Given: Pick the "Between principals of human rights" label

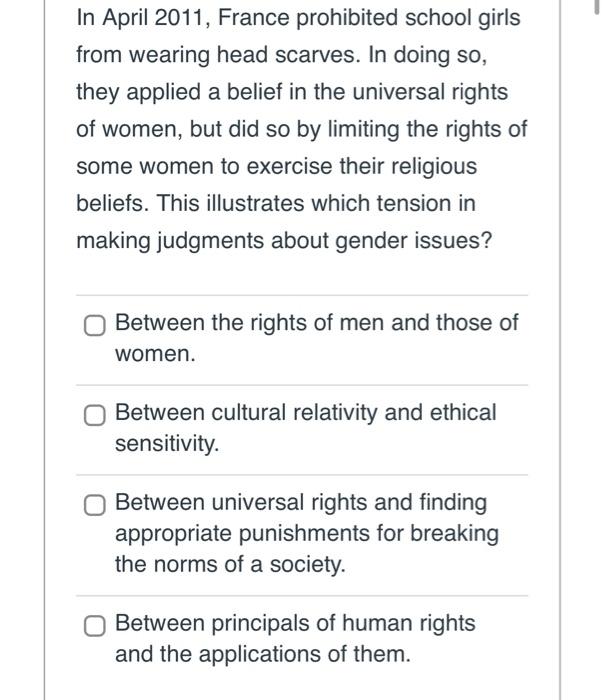Looking at the screenshot, I should [295, 623].
